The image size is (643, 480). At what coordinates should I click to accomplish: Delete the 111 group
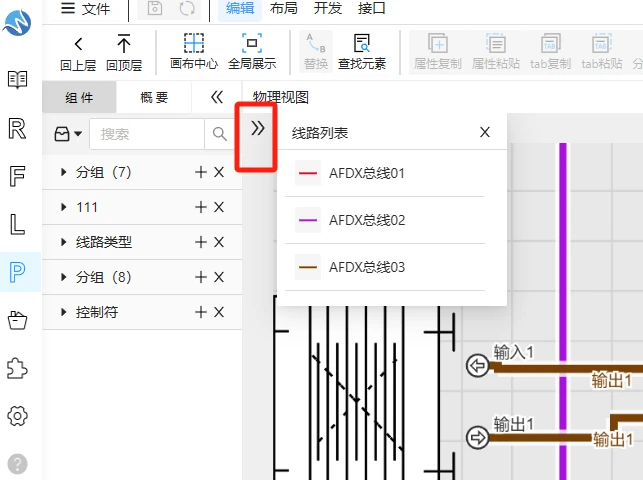219,207
